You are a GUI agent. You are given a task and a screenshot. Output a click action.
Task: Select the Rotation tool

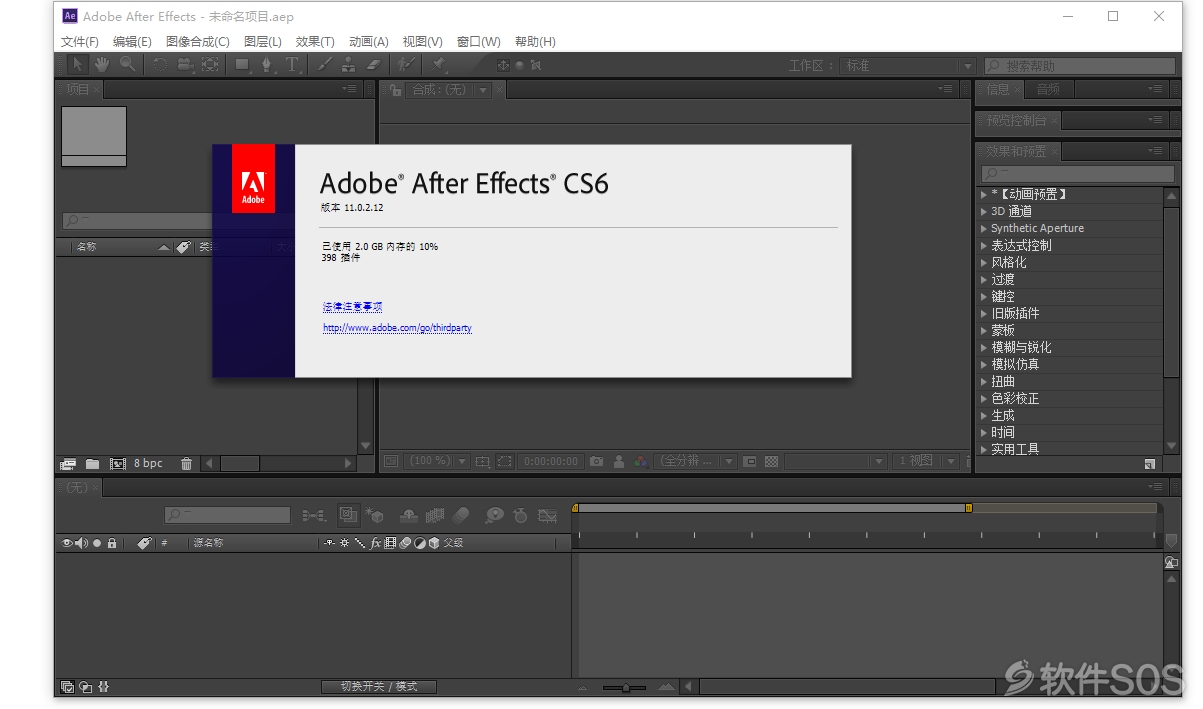tap(160, 64)
